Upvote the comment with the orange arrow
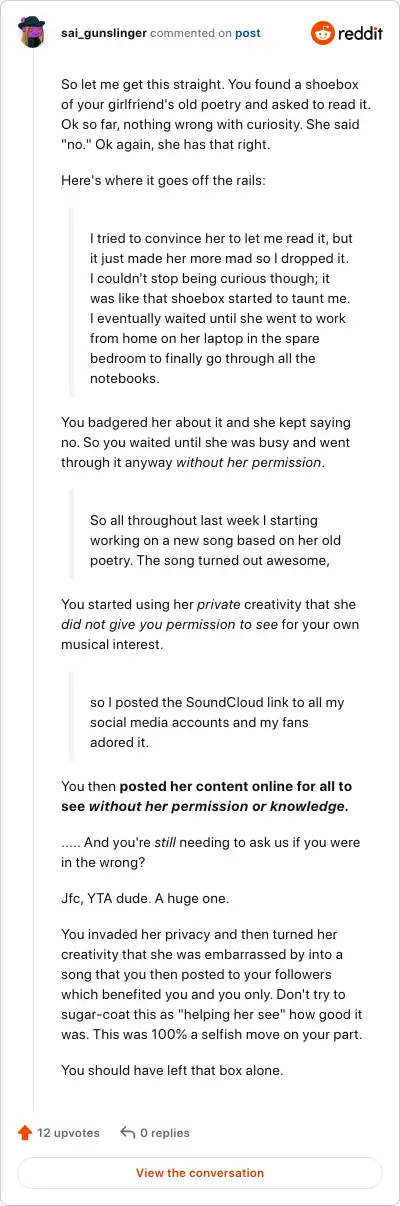 click(x=25, y=1133)
